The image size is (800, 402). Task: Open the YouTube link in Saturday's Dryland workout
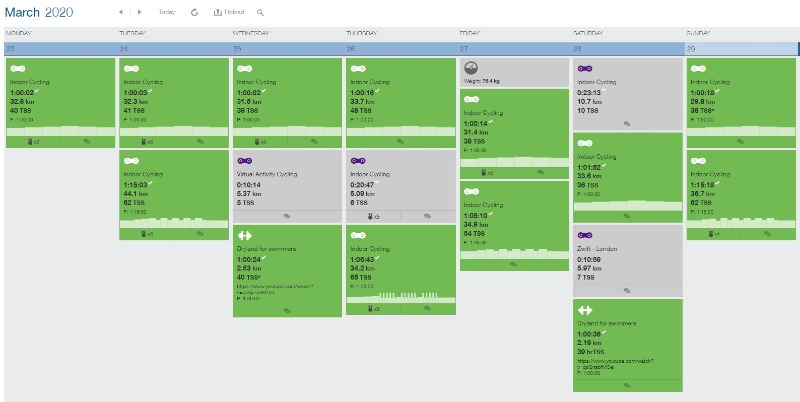(615, 363)
